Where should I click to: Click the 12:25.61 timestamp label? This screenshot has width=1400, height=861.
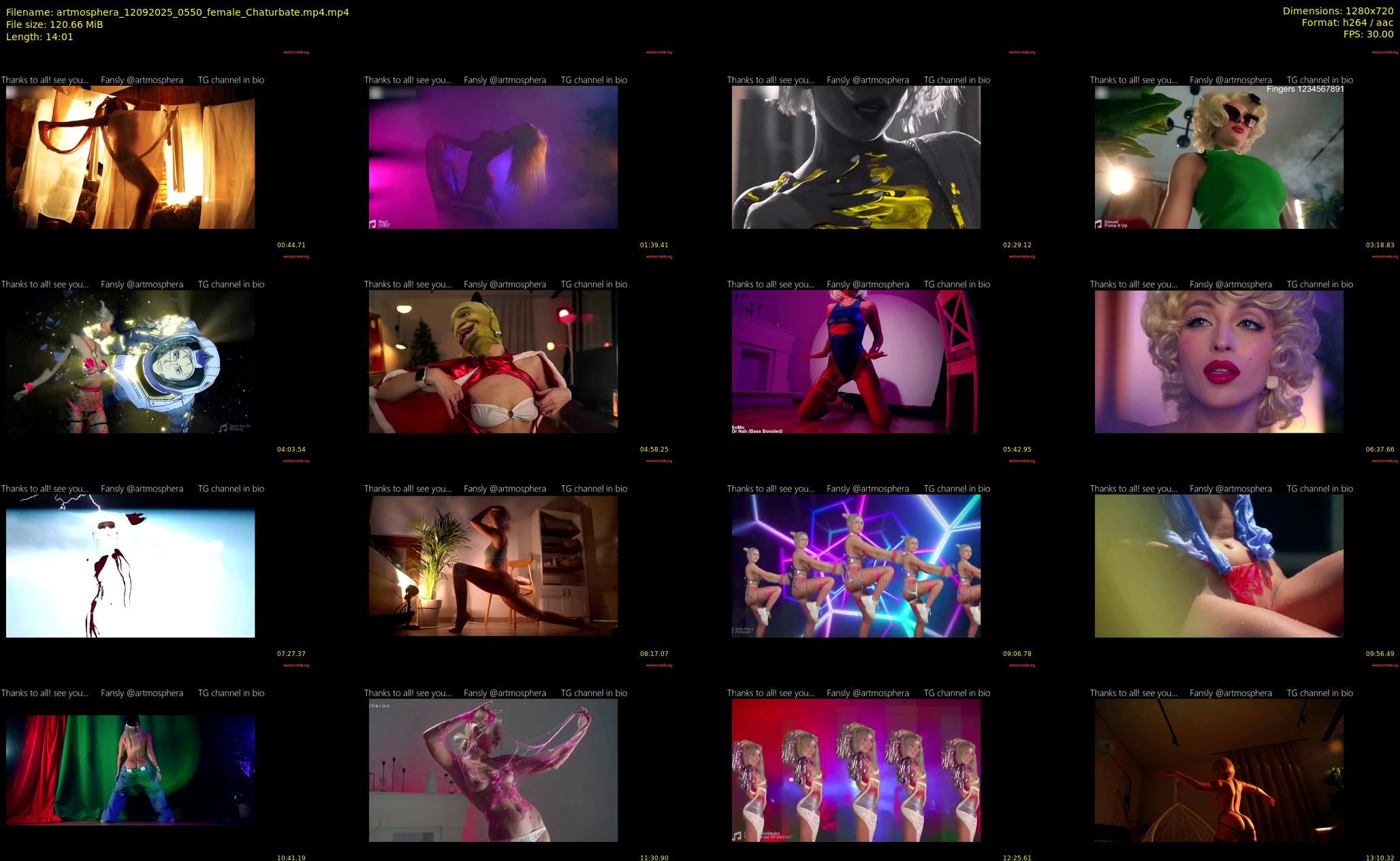tap(1017, 858)
